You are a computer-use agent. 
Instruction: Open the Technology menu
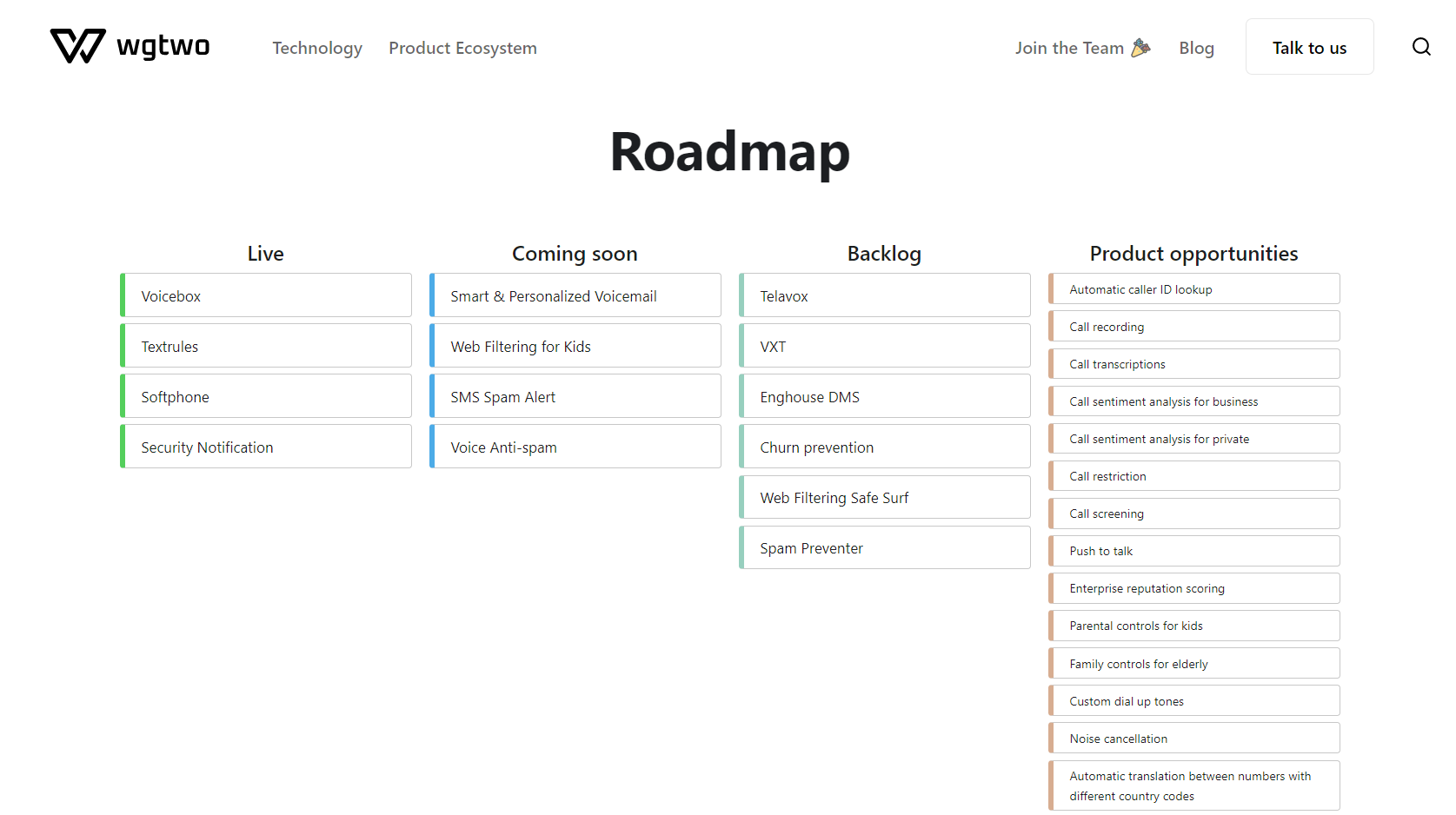click(x=317, y=48)
